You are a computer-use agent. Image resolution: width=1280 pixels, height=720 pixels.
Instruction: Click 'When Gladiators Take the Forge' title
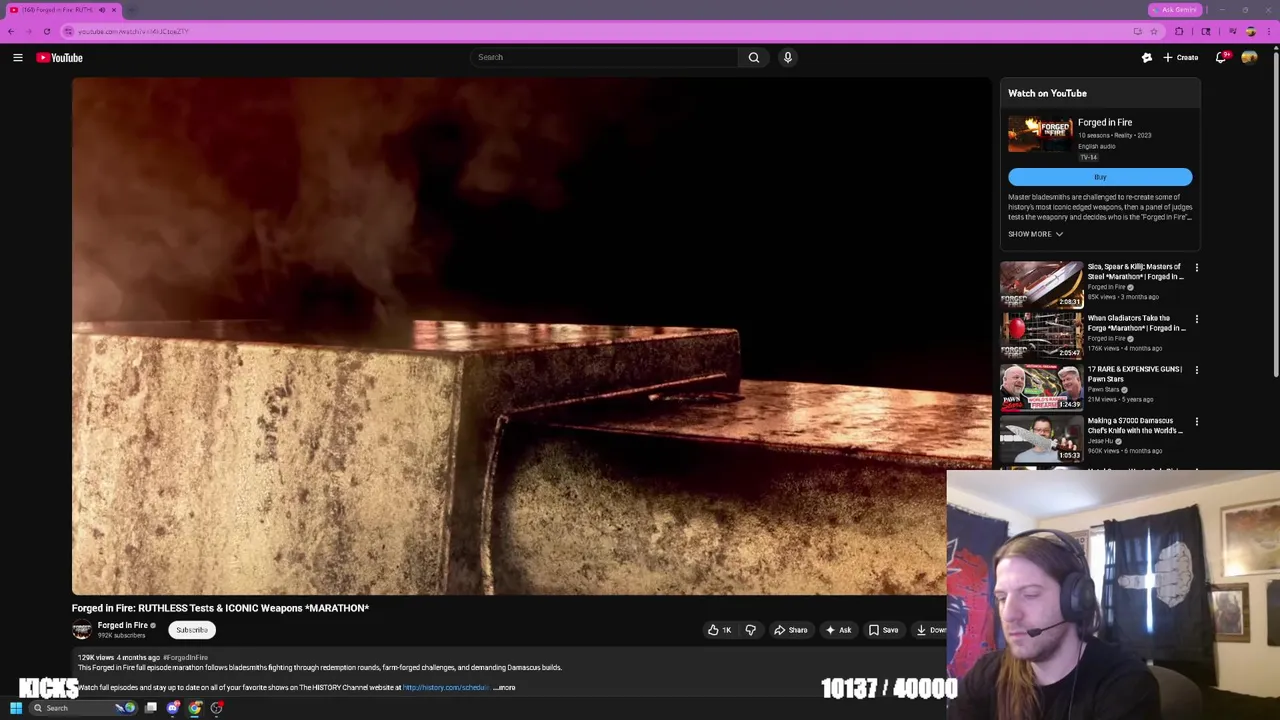(1135, 322)
